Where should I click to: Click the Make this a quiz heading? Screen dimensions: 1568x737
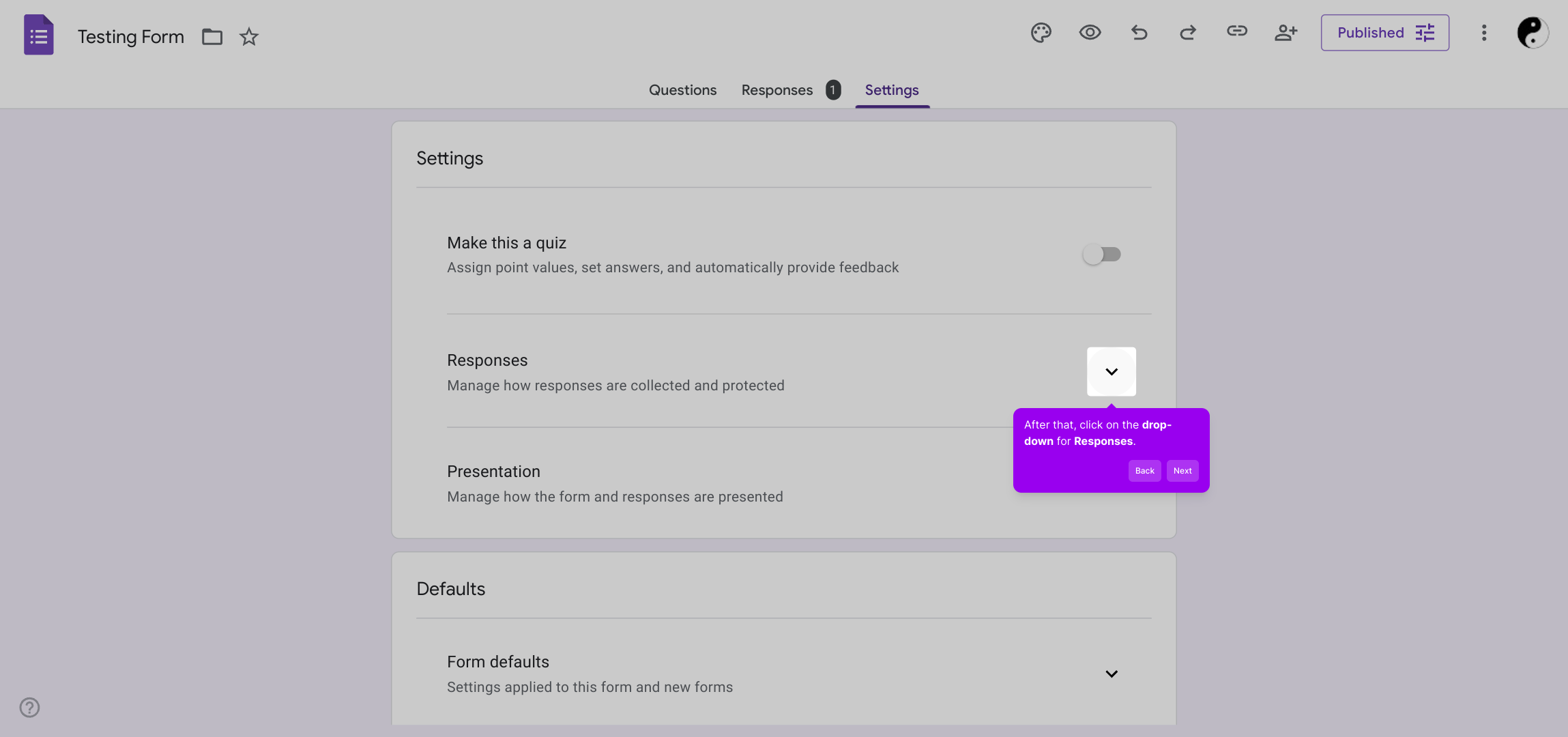(506, 243)
